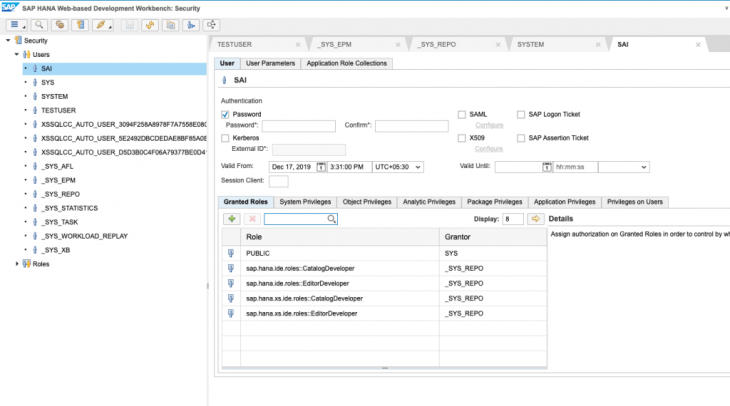Click the Configure link under X509
The height and width of the screenshot is (406, 730).
489,149
